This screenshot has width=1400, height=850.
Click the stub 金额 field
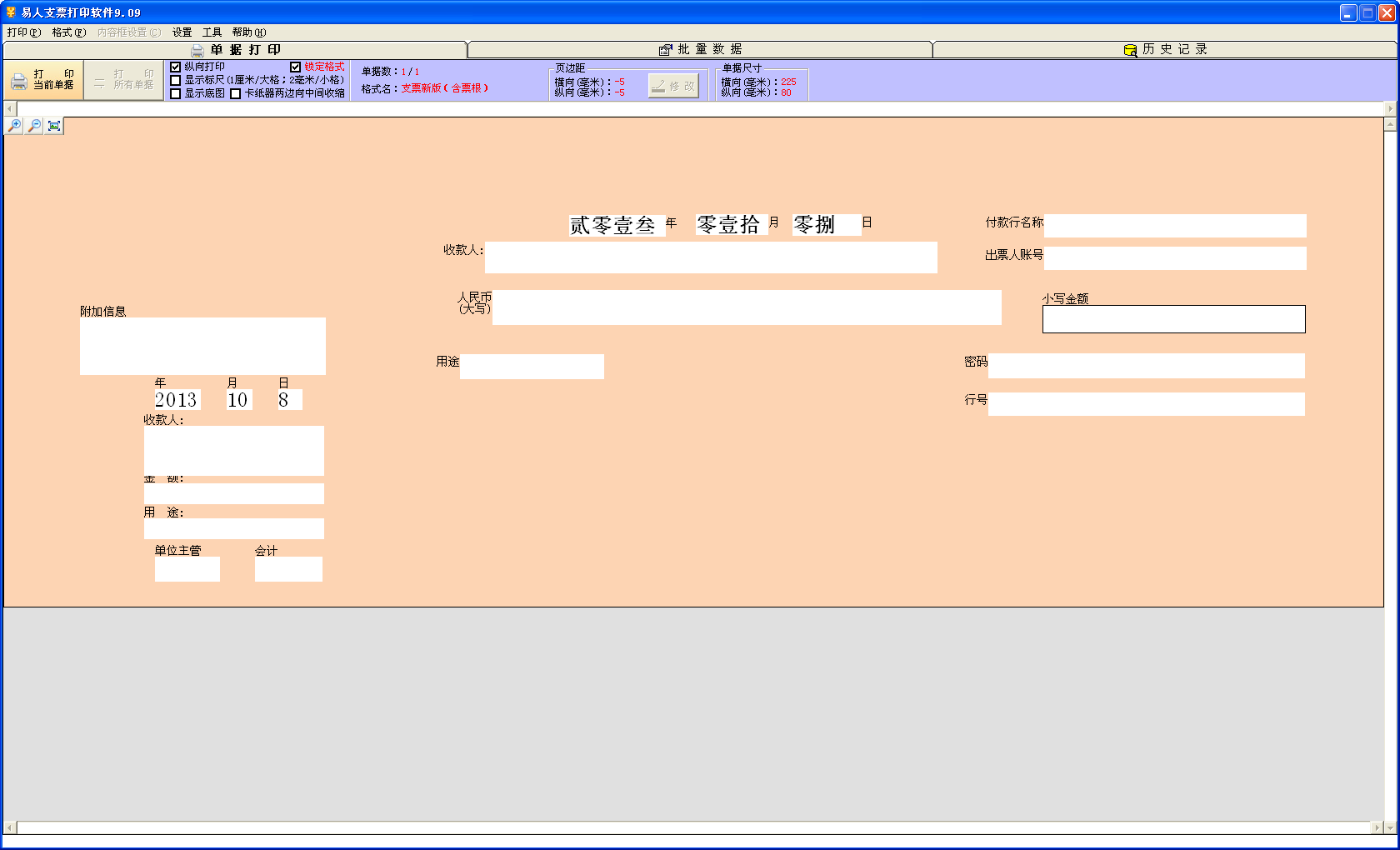(234, 494)
